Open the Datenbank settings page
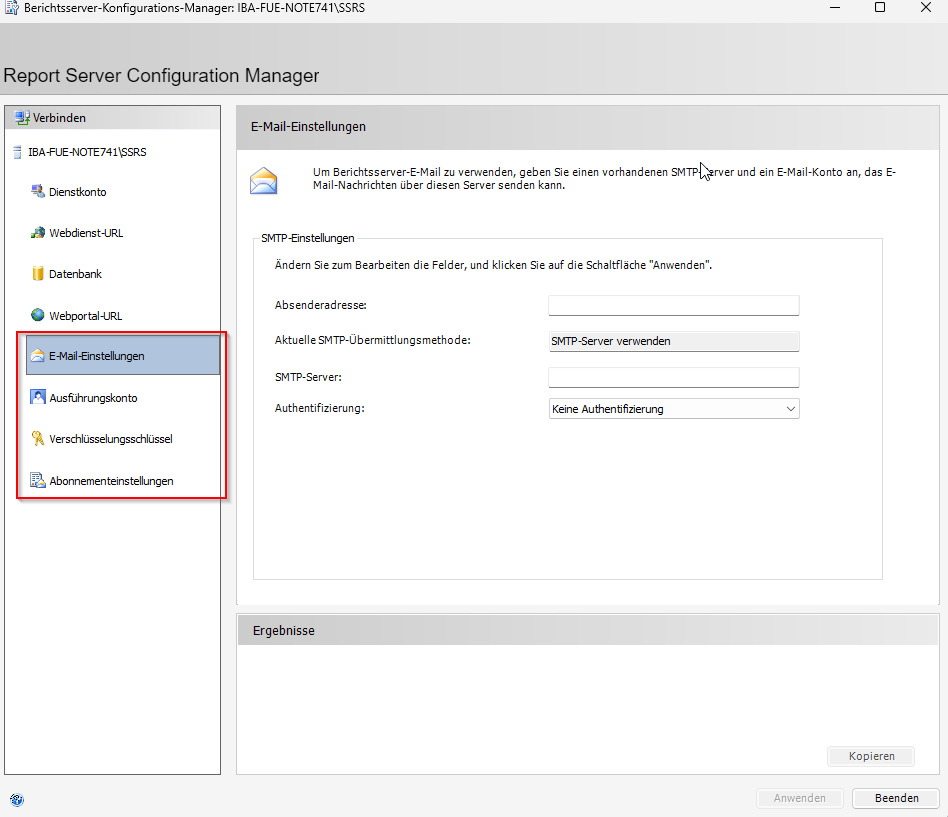948x817 pixels. pyautogui.click(x=75, y=274)
